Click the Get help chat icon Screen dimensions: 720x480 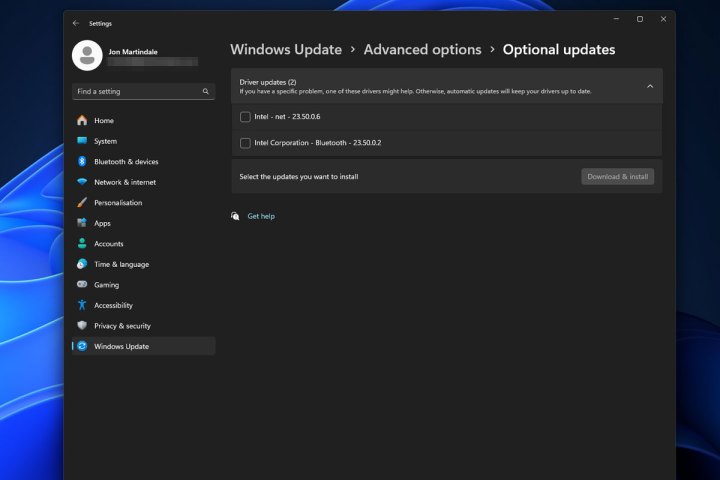pos(235,216)
